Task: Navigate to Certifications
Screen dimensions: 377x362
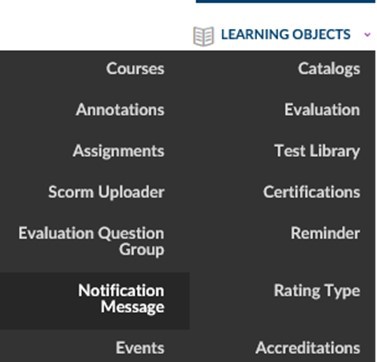Action: click(312, 192)
